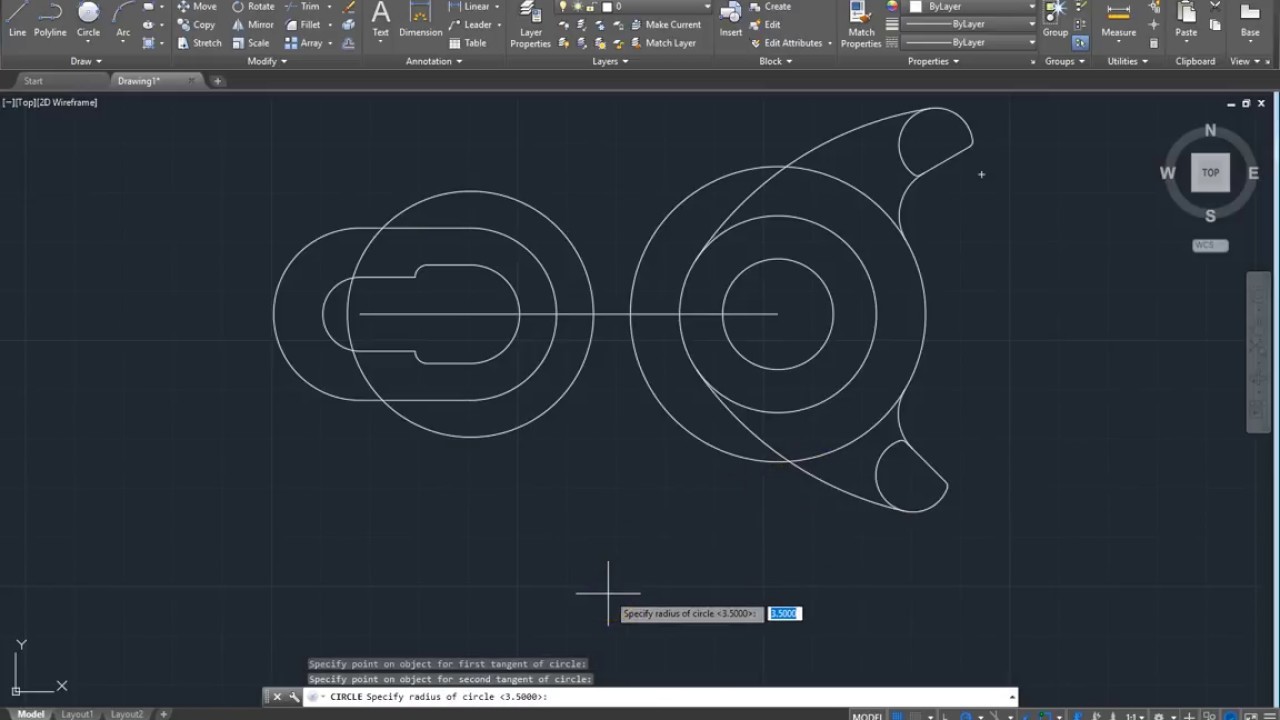Activate the Scale tool
Screen dimensions: 1280x720
pos(251,43)
